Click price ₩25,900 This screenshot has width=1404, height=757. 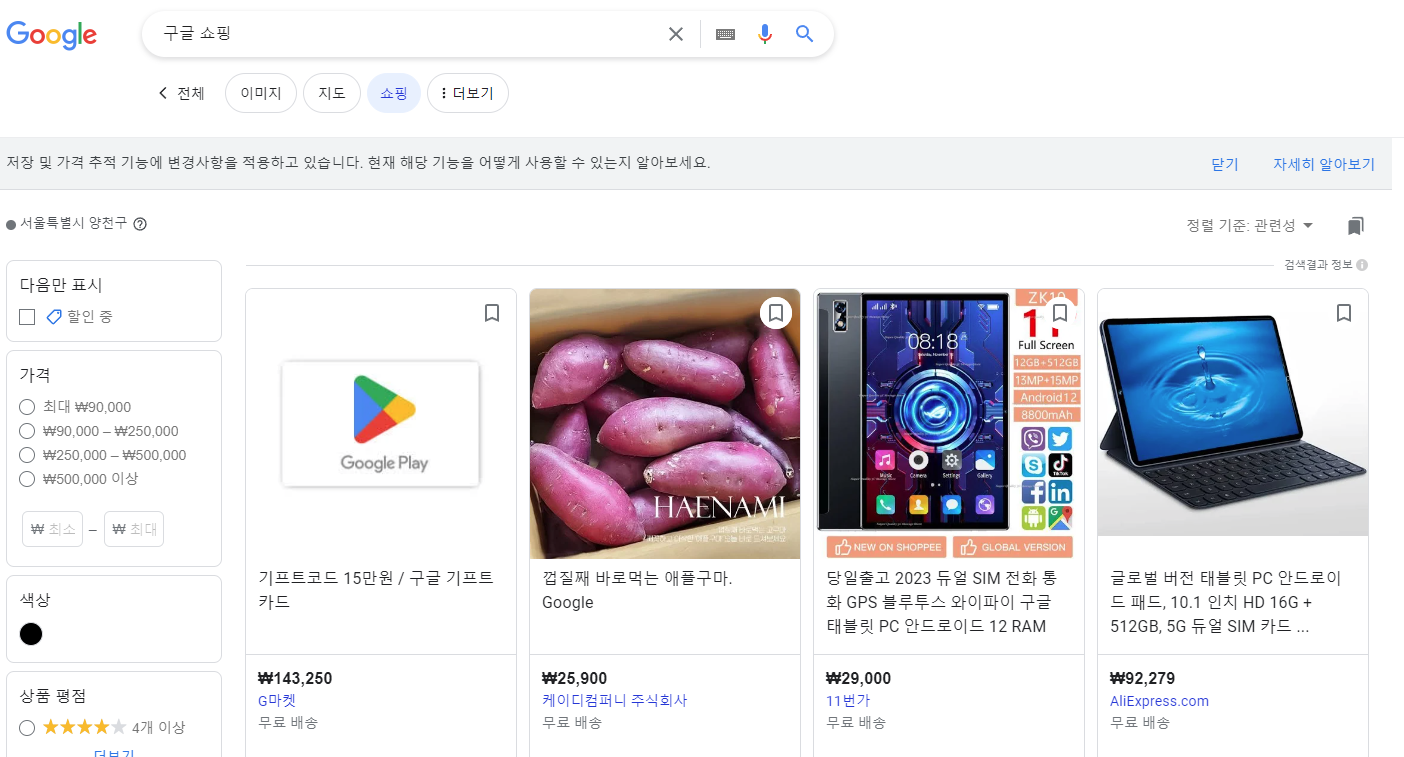[574, 678]
